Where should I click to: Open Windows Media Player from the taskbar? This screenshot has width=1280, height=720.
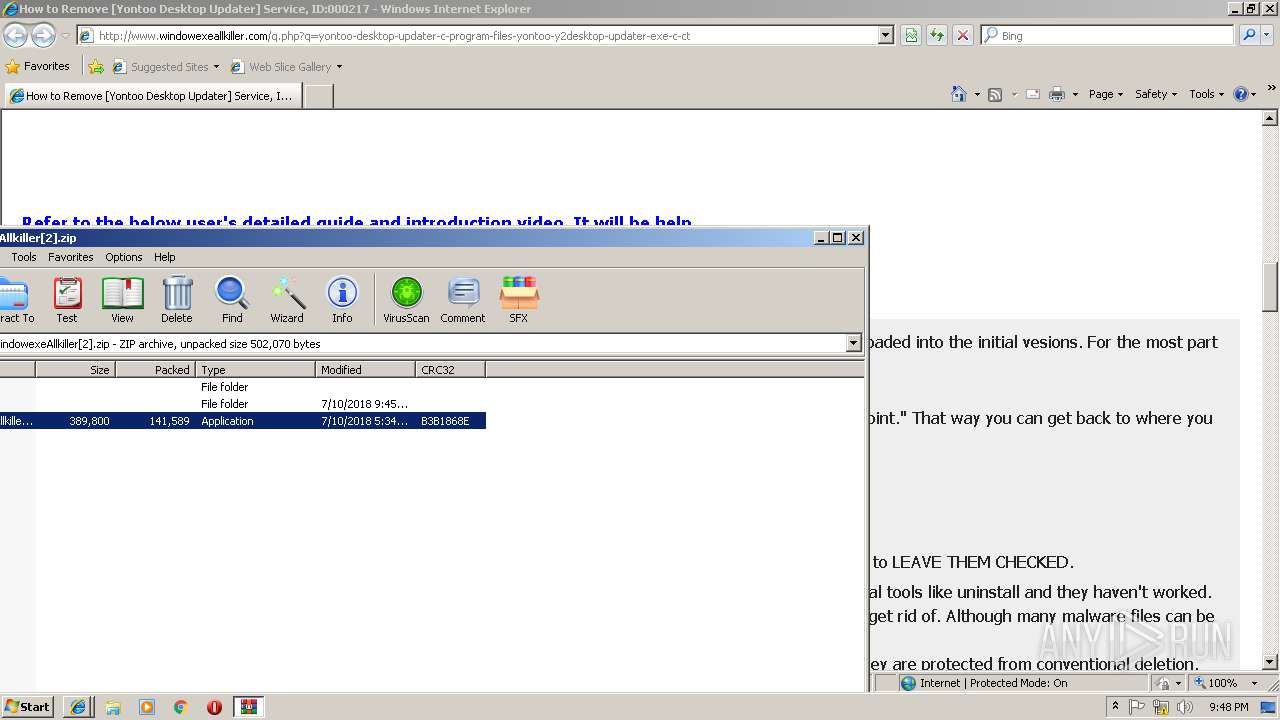147,707
